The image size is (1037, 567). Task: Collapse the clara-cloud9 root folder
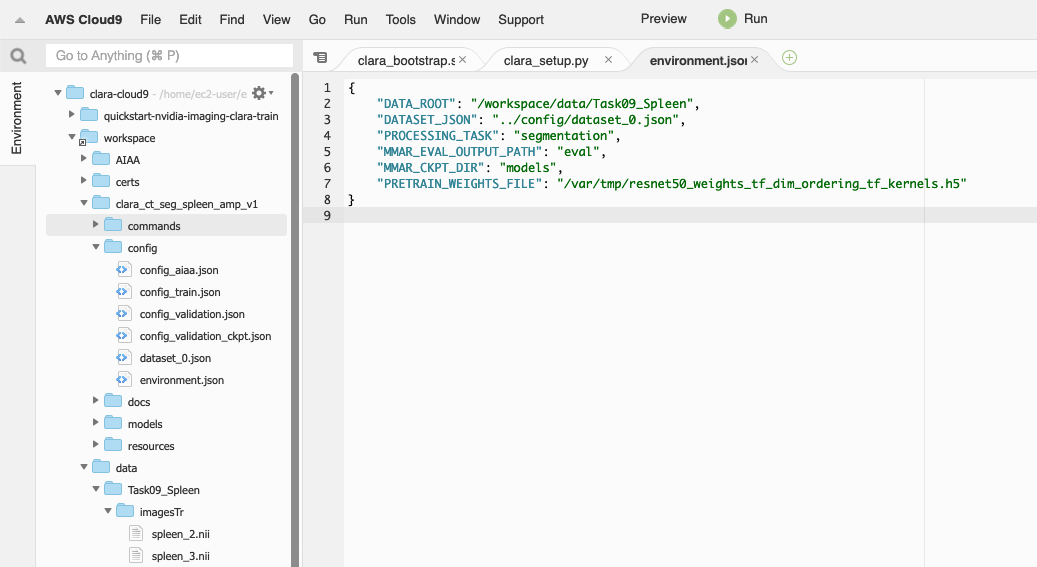pos(58,93)
